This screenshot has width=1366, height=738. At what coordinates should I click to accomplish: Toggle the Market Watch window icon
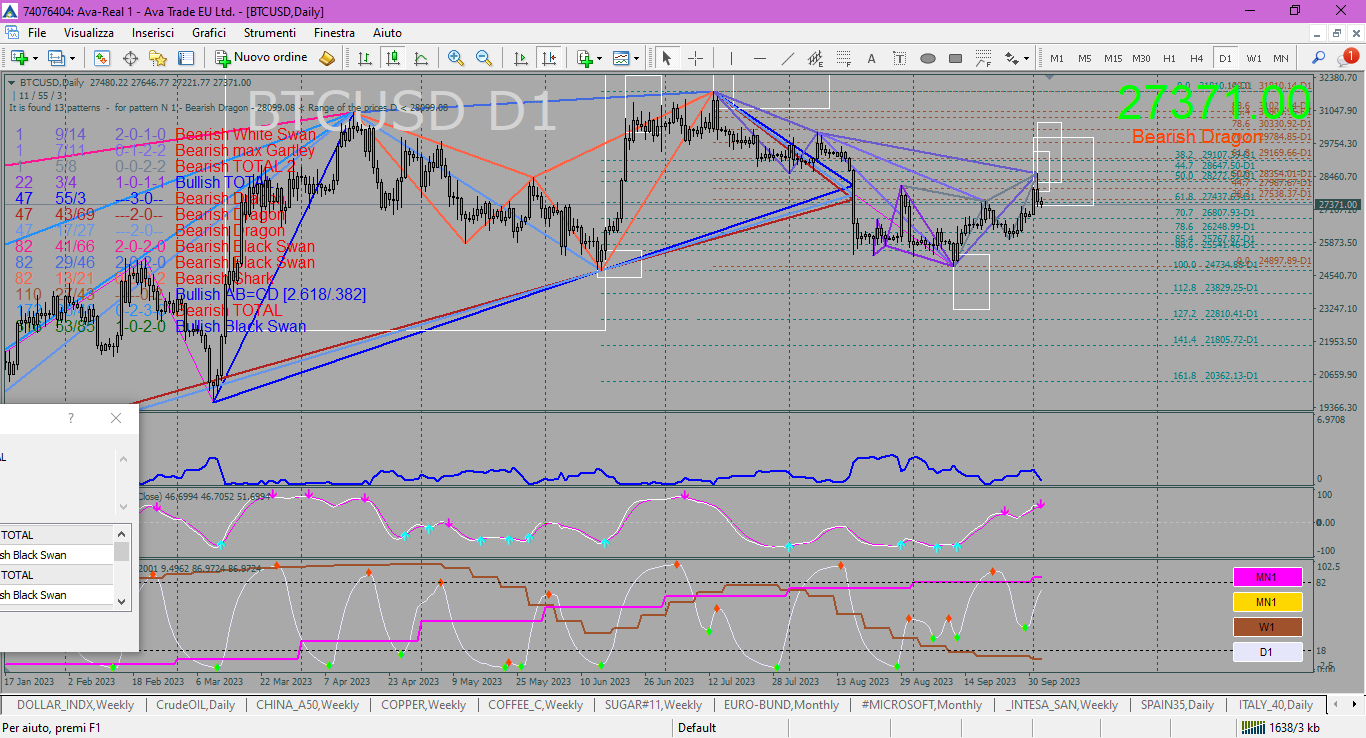[102, 58]
